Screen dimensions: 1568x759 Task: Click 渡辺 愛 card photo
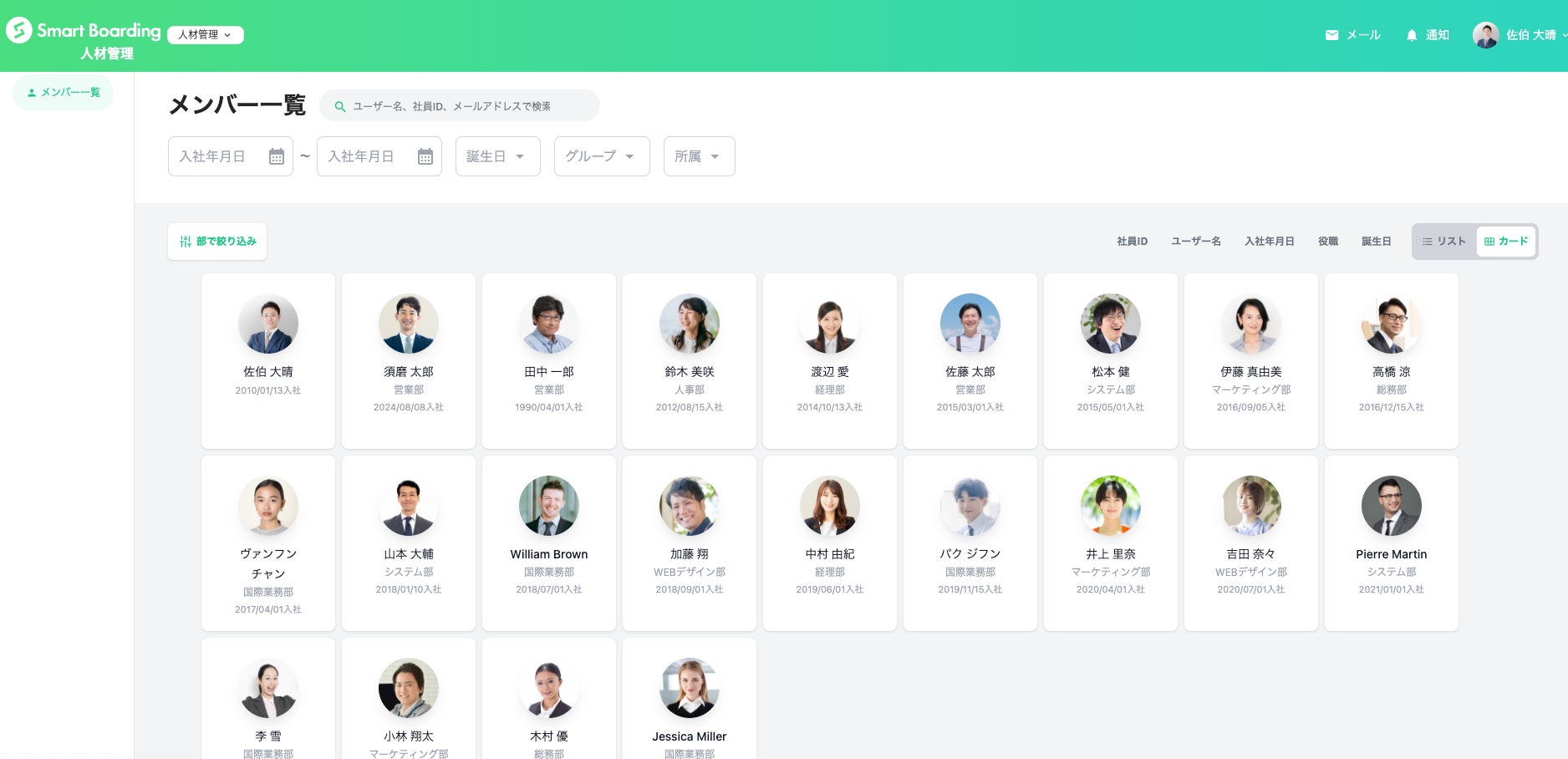point(830,323)
